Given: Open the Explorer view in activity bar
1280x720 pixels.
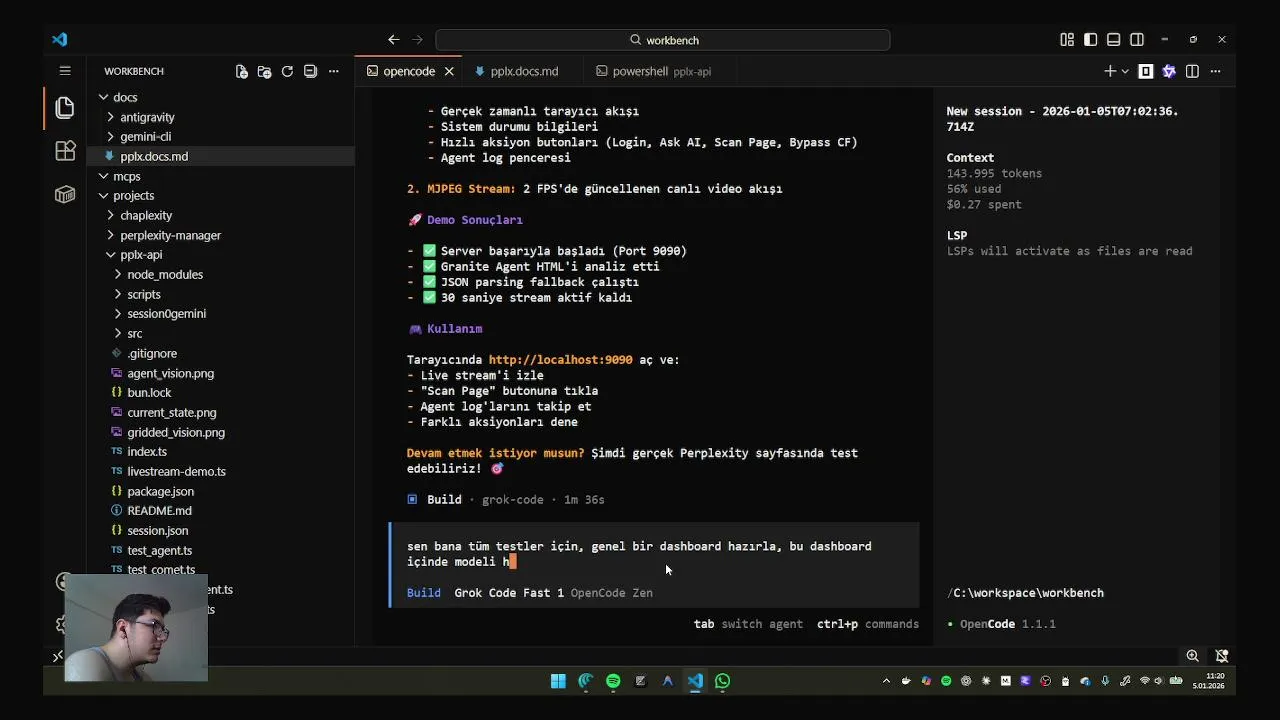Looking at the screenshot, I should (x=65, y=107).
